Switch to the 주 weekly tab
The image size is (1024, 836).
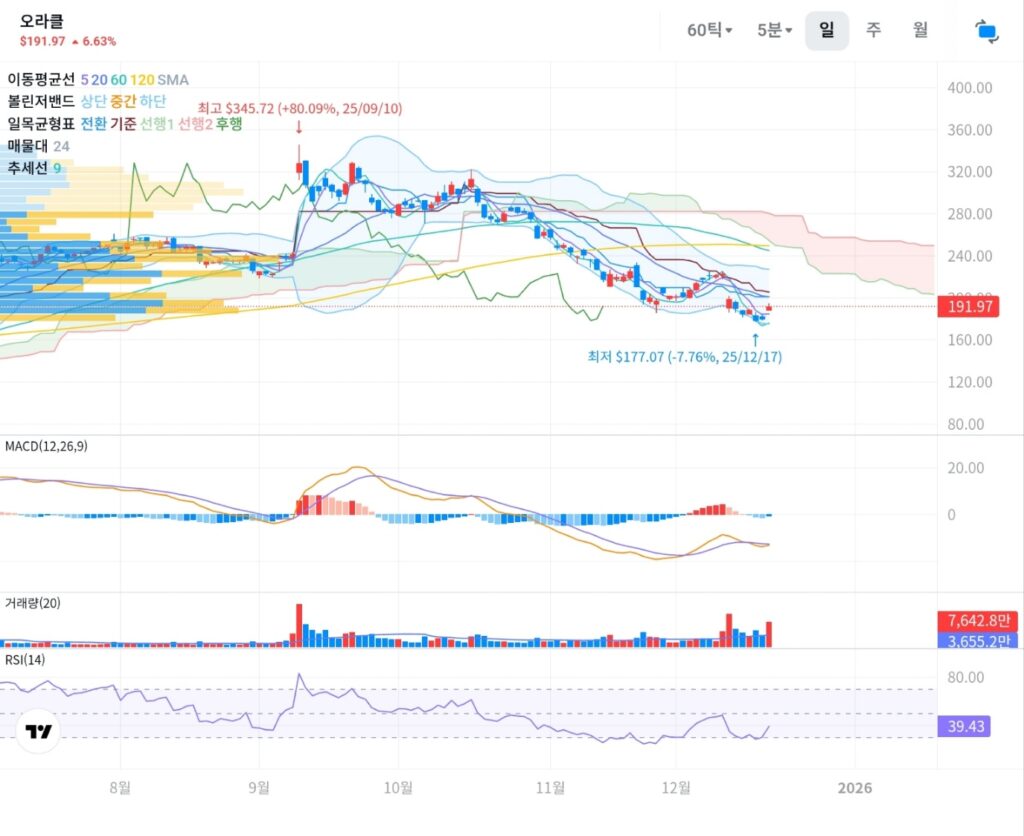tap(873, 30)
